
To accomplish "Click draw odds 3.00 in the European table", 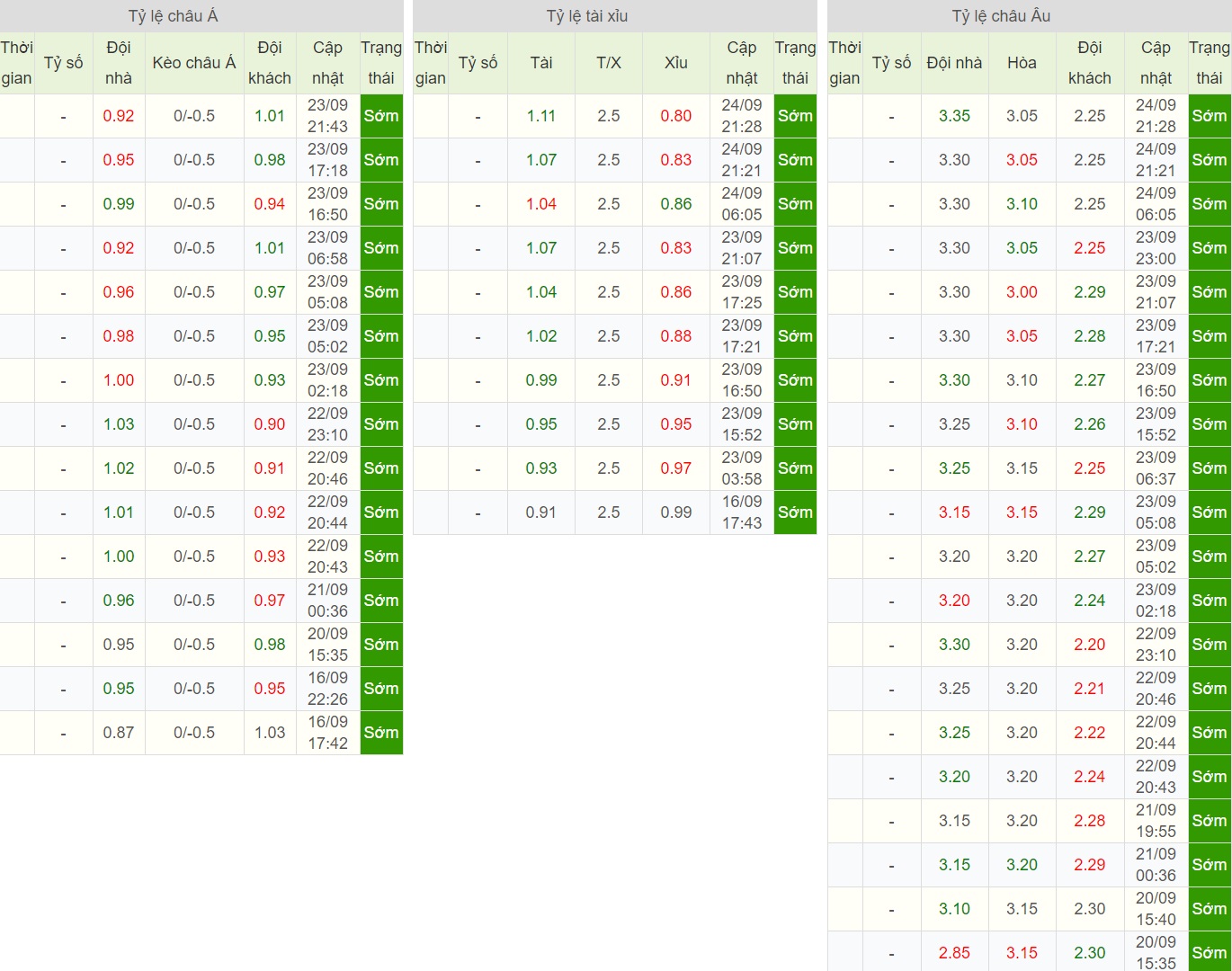I will tap(1022, 292).
